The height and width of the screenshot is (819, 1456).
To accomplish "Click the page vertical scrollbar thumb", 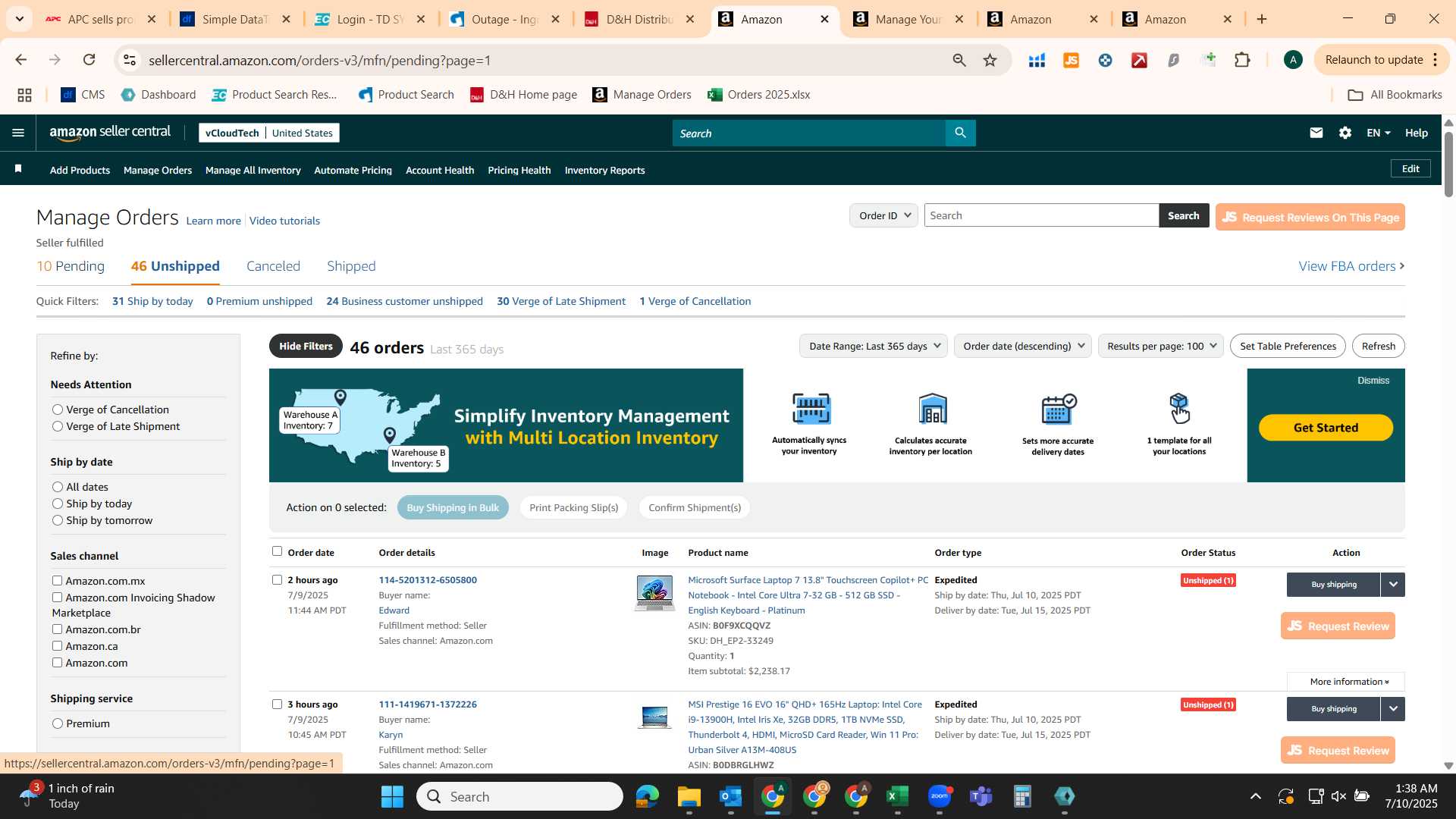I will (x=1448, y=163).
